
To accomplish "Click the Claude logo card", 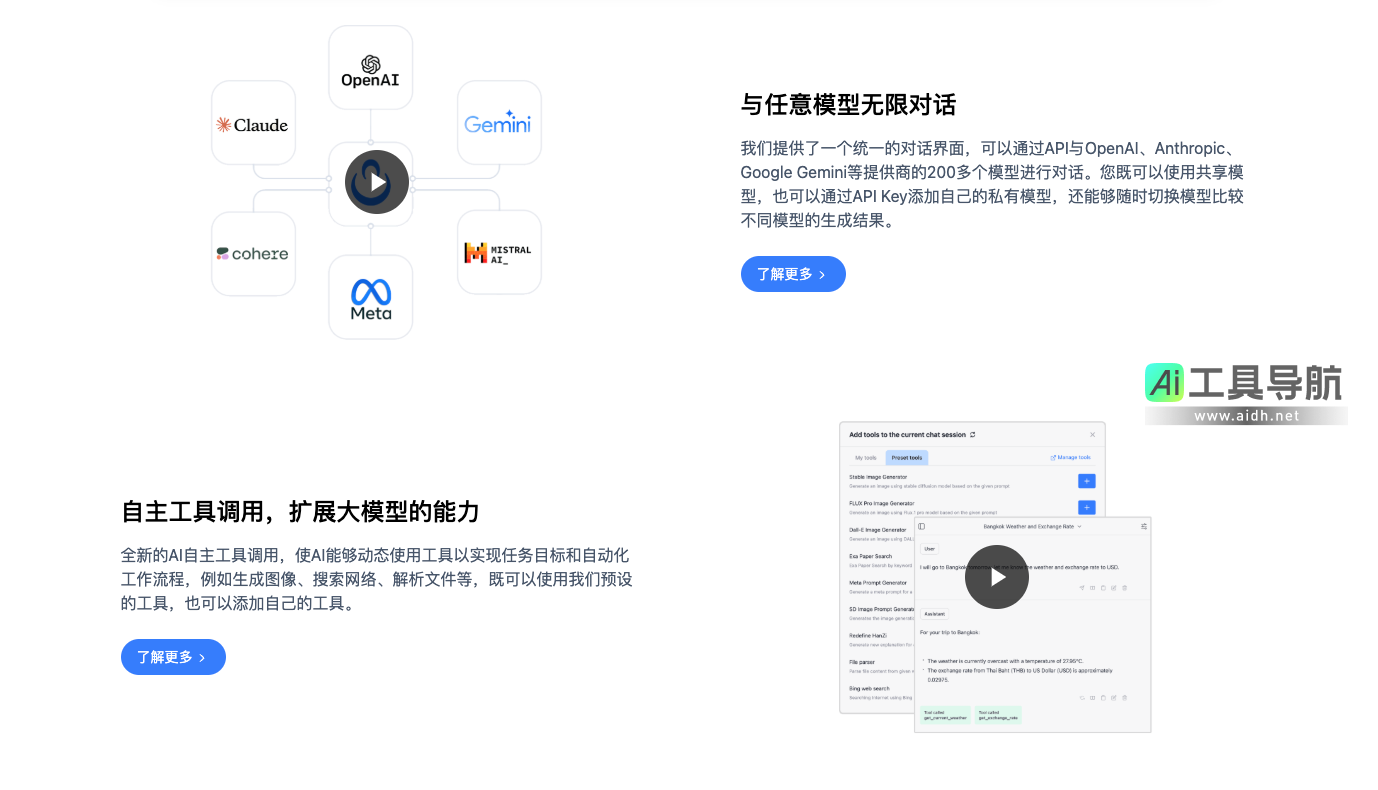I will 253,124.
